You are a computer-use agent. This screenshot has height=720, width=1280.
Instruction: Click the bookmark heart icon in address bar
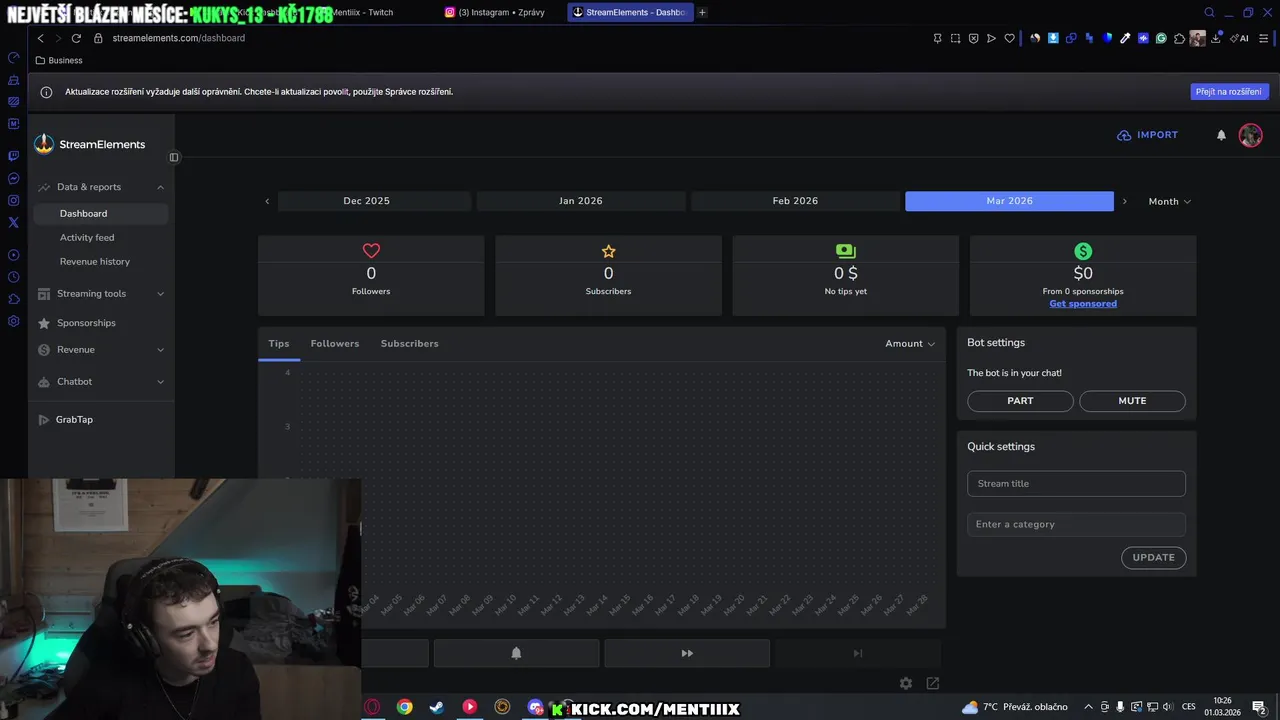(1009, 38)
